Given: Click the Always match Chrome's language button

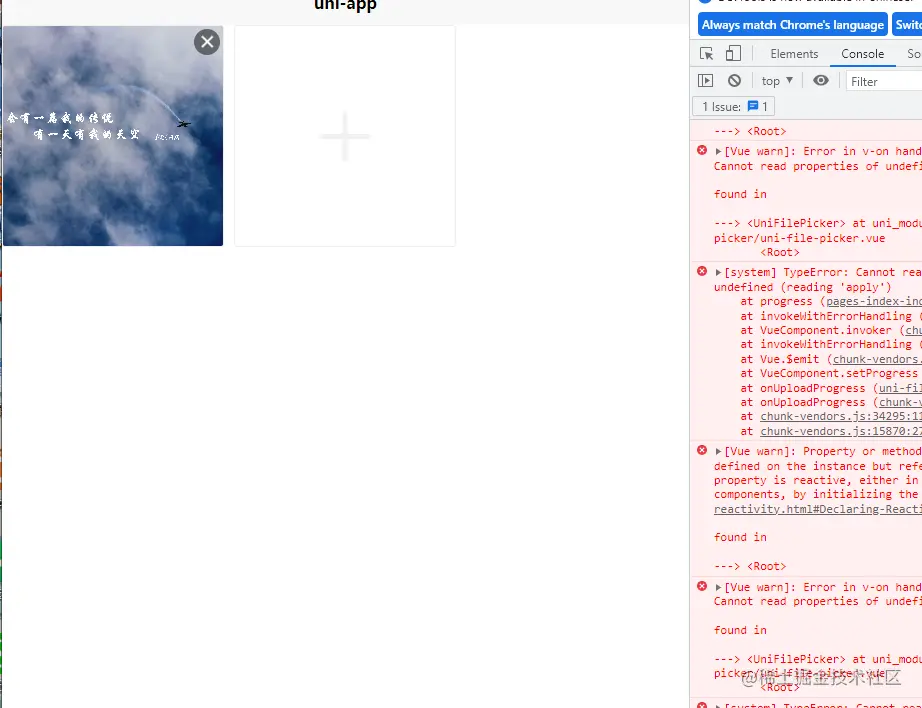Looking at the screenshot, I should coord(793,24).
